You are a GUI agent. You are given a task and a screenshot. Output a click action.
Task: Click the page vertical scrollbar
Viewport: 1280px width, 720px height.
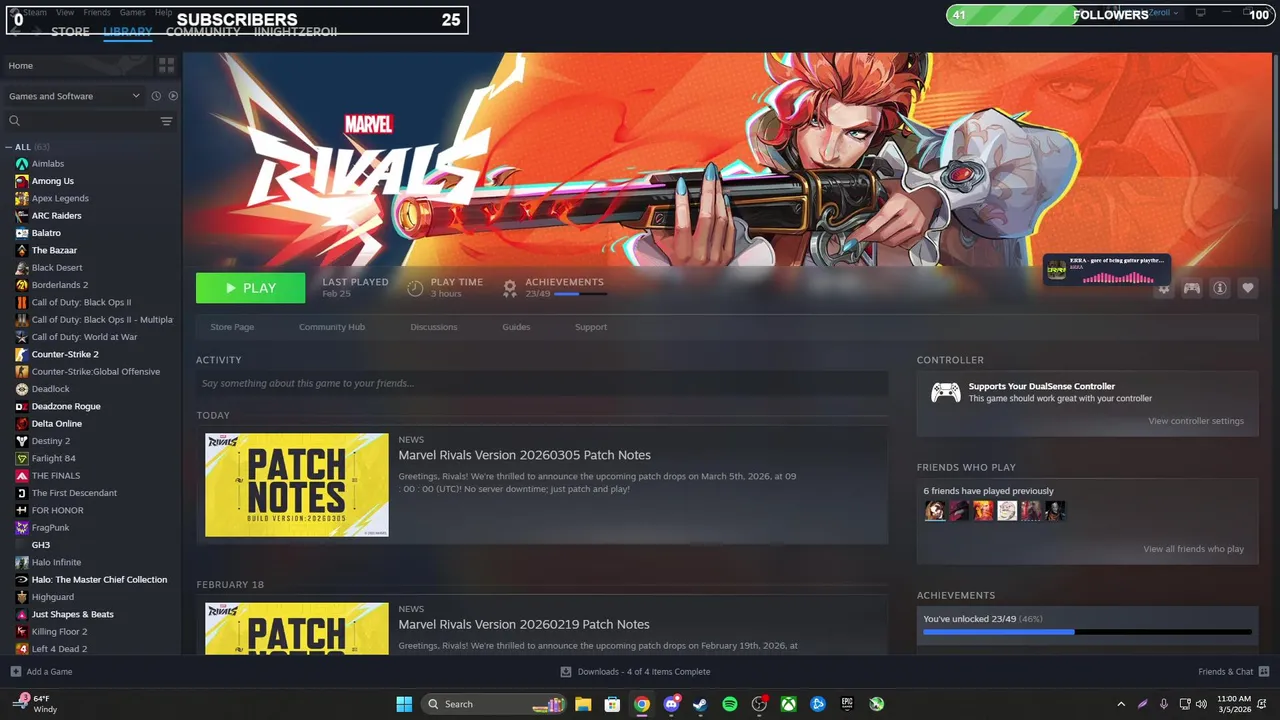click(x=1274, y=132)
